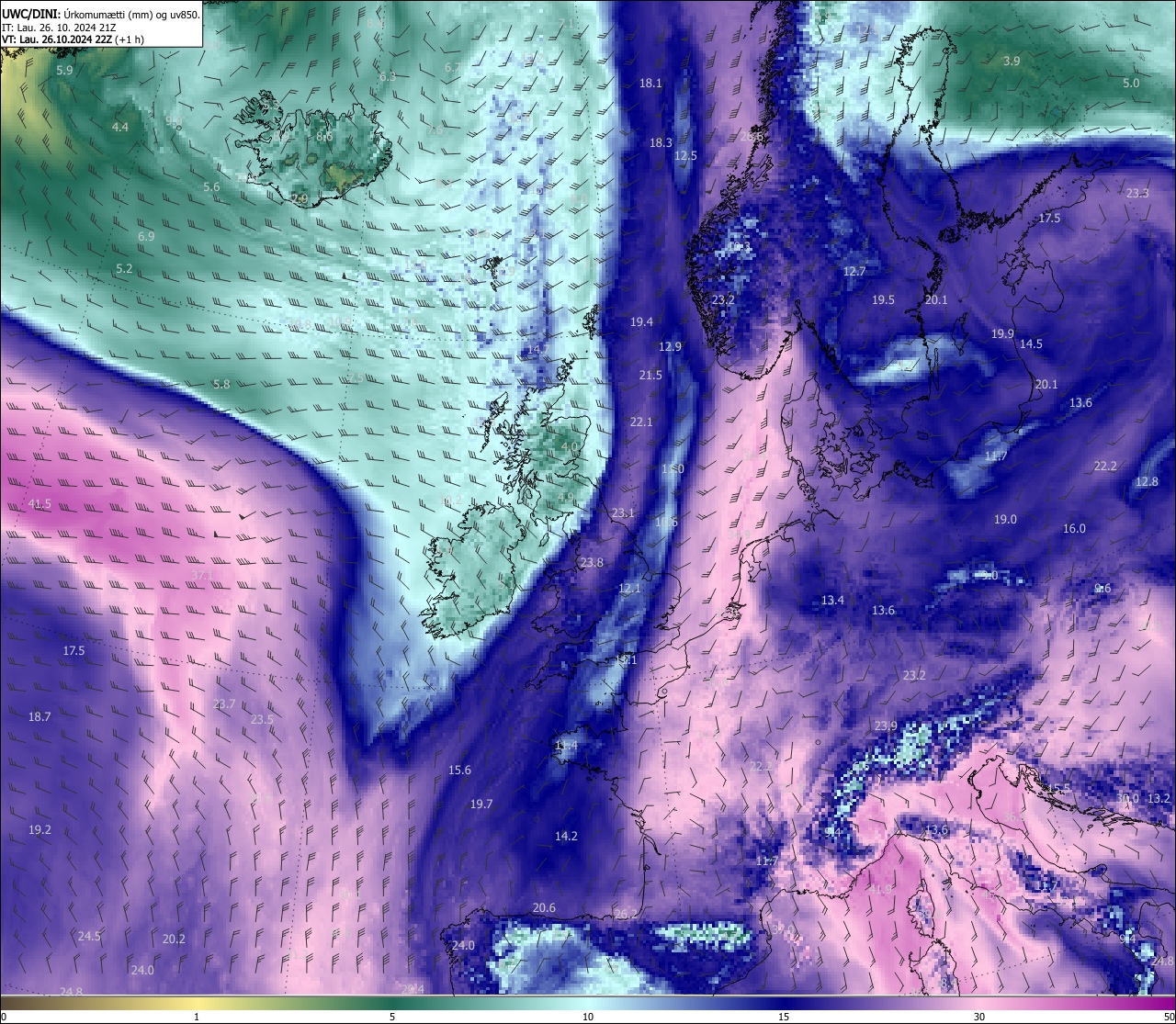Click the 16.0 value label
The height and width of the screenshot is (1024, 1176).
coord(1074,528)
